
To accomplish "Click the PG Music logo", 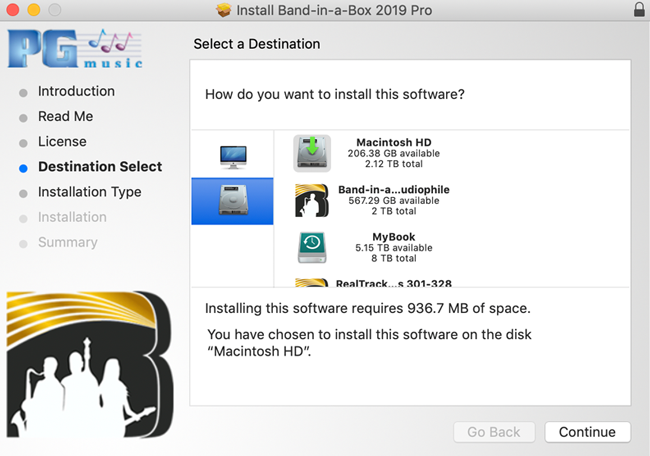I will click(x=75, y=49).
